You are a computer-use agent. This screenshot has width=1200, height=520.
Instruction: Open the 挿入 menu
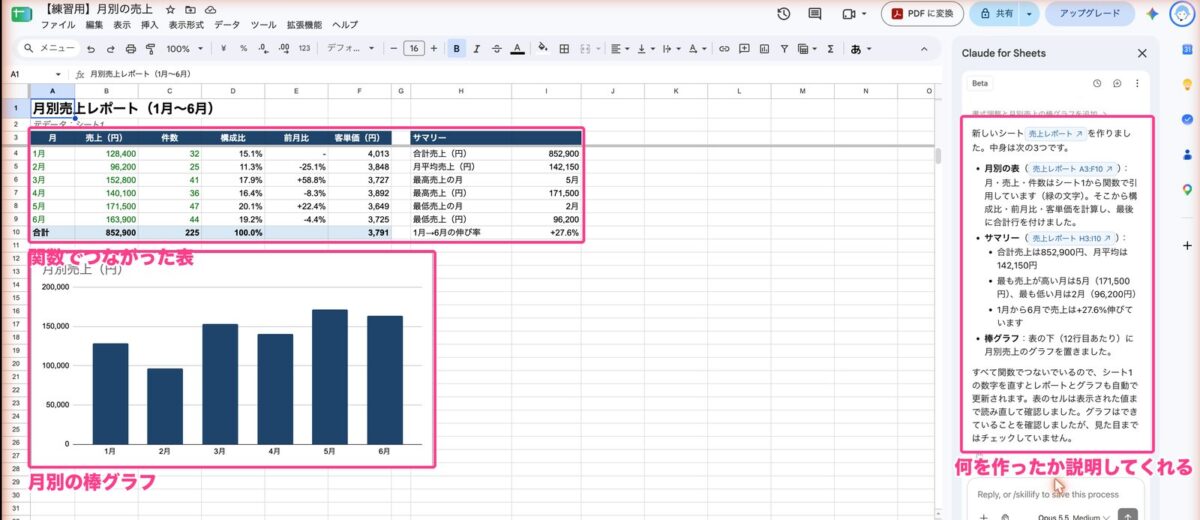(150, 24)
